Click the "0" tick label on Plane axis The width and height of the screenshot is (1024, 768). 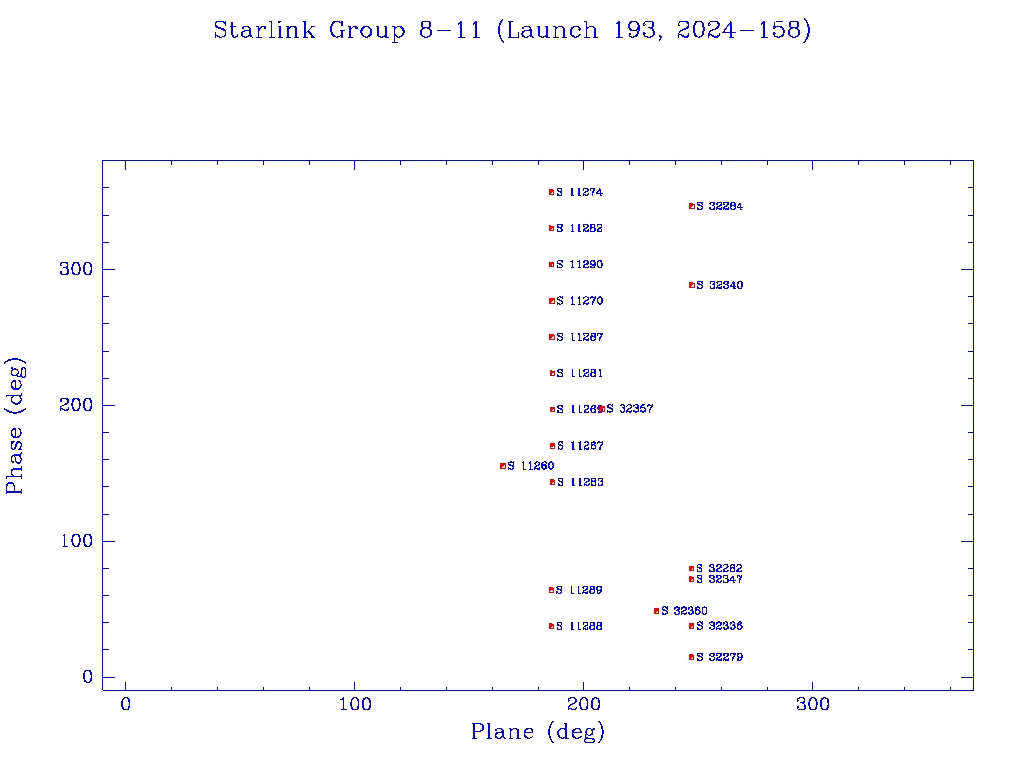125,705
